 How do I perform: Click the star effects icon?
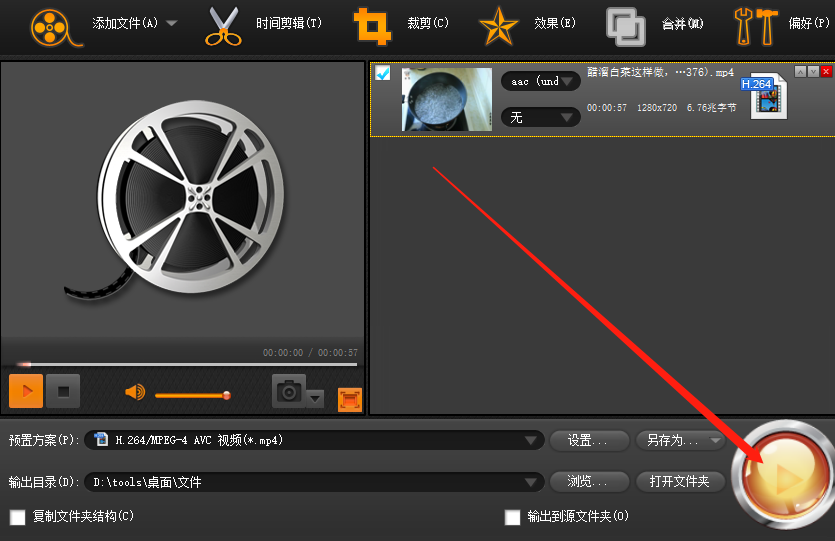click(498, 26)
